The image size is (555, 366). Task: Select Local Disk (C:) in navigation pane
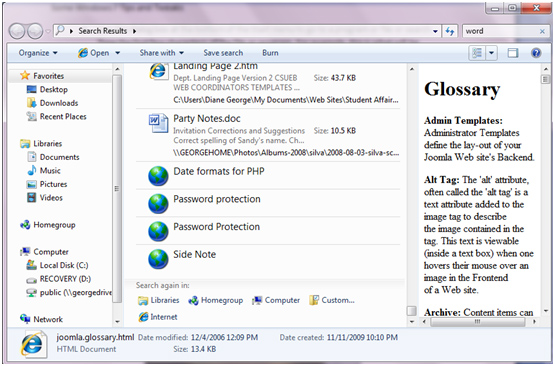[57, 265]
